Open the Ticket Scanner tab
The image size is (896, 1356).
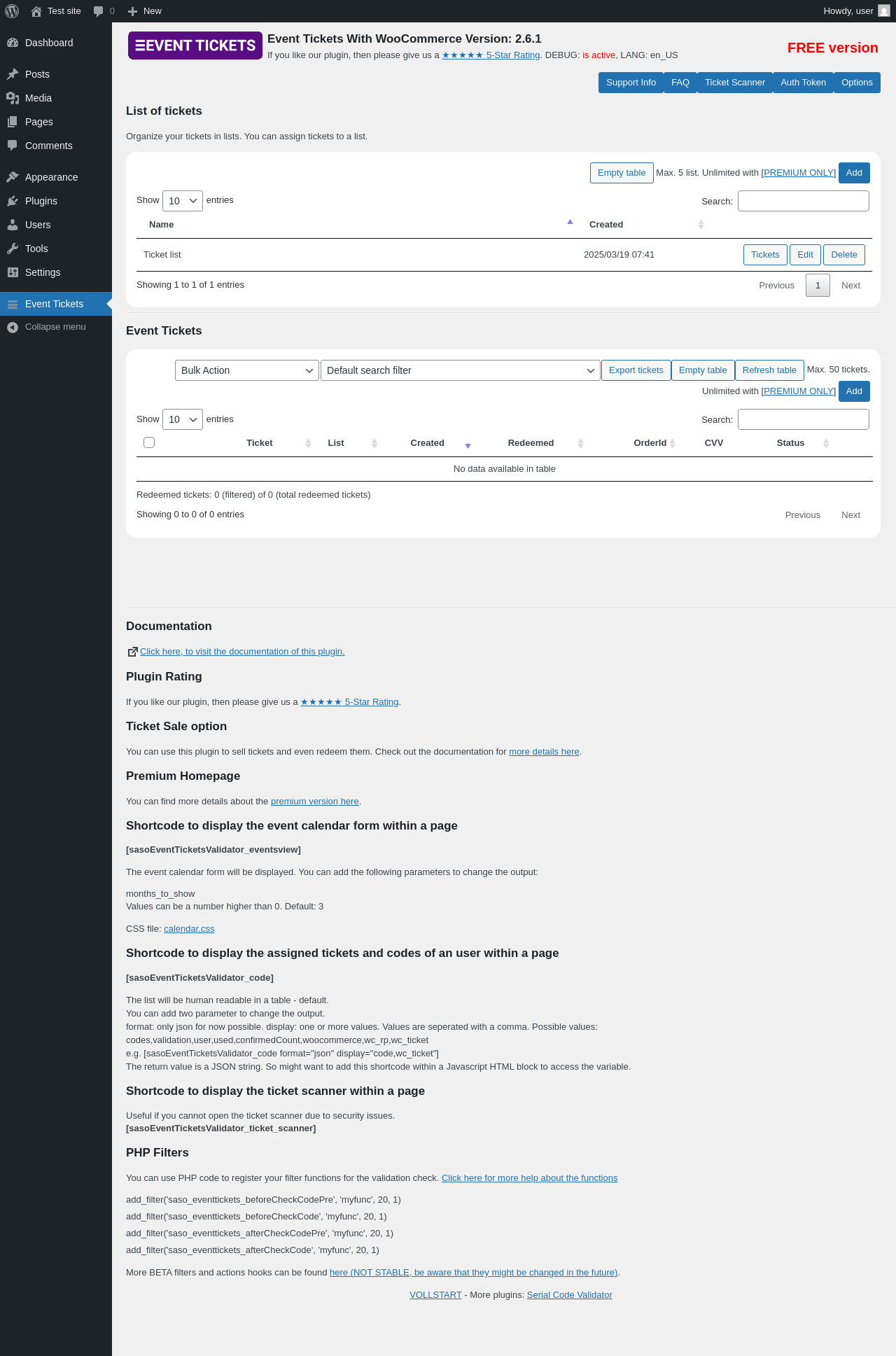pyautogui.click(x=735, y=83)
